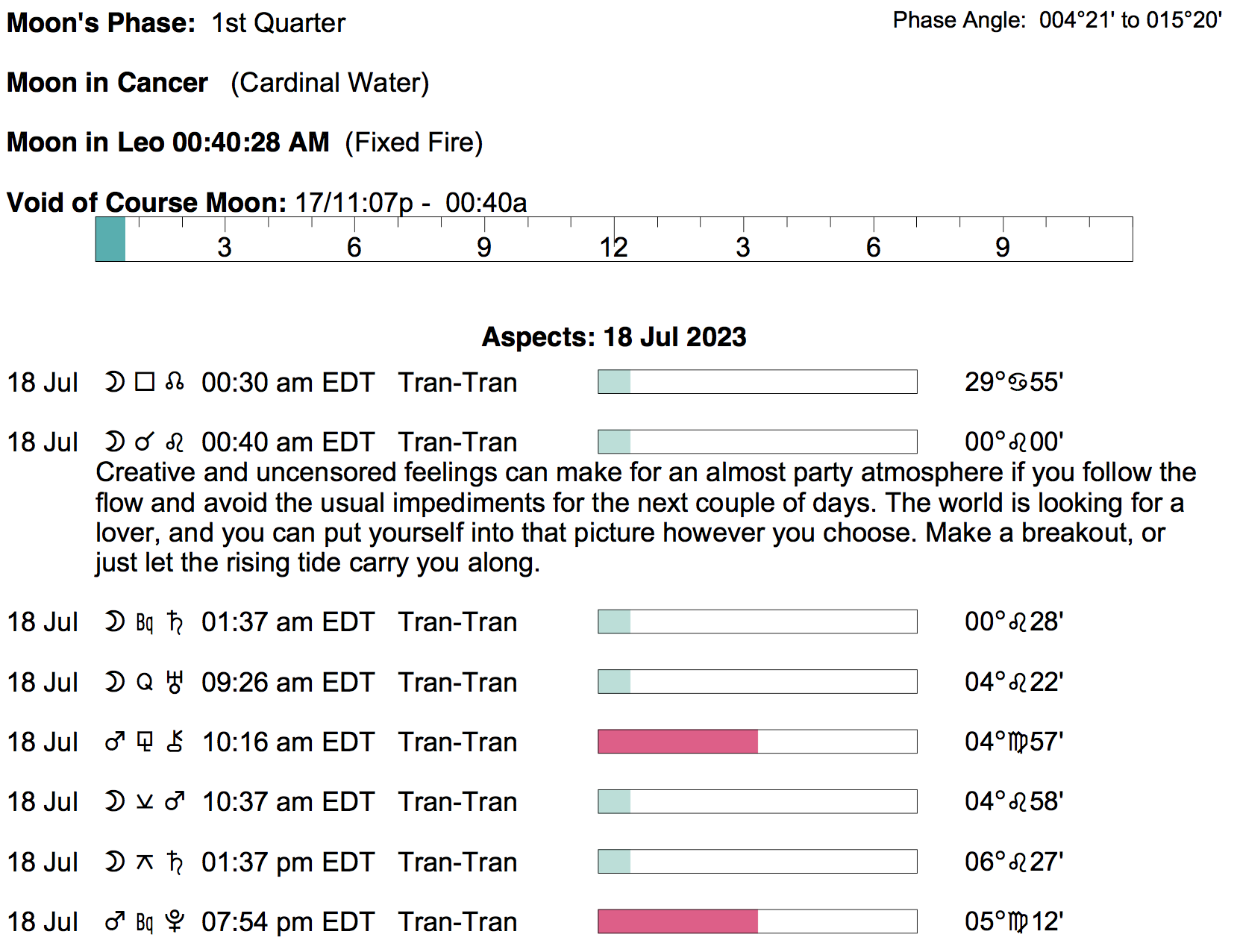Click the pink bar for 07:54 pm aspect
1237x952 pixels.
click(677, 921)
